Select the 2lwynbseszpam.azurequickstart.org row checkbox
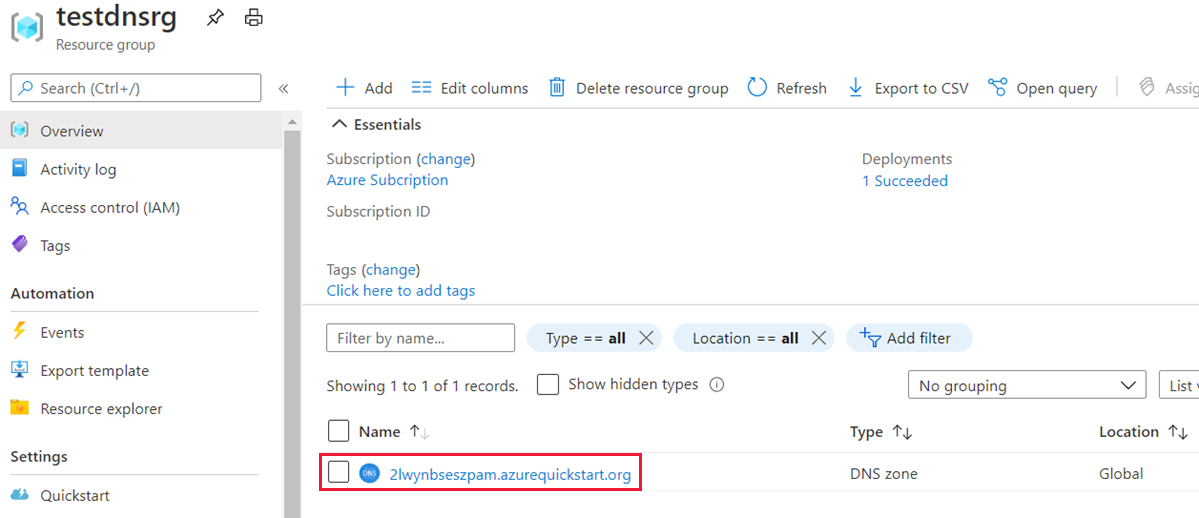The width and height of the screenshot is (1199, 518). click(x=339, y=473)
